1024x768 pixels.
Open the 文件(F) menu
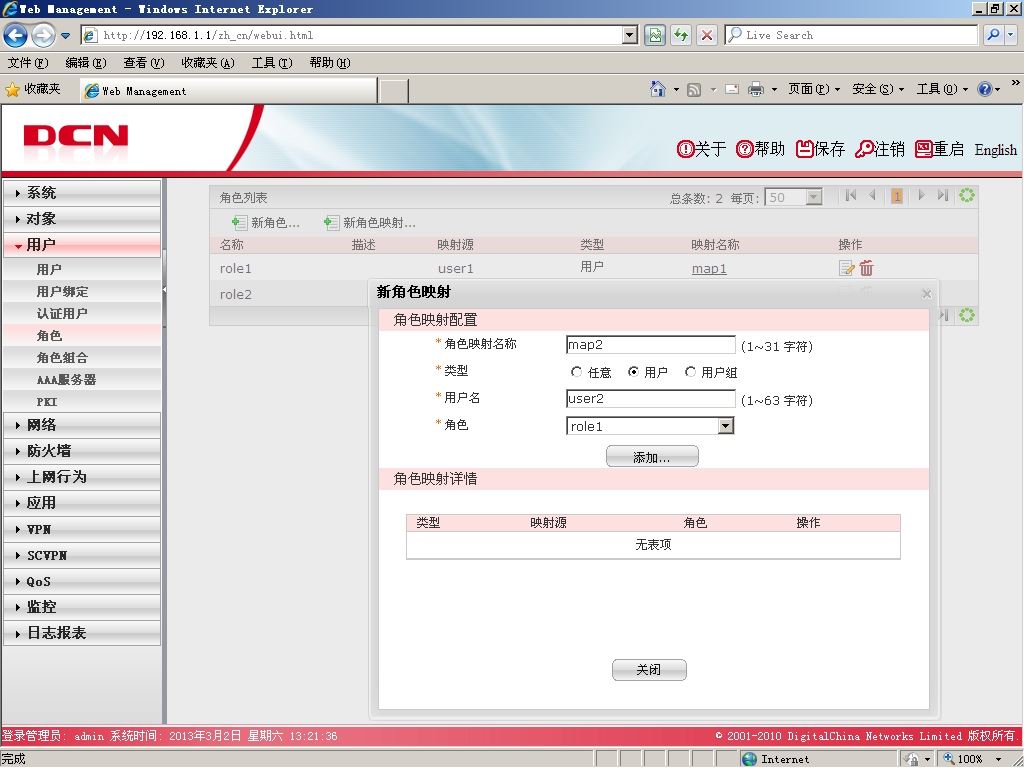[28, 63]
